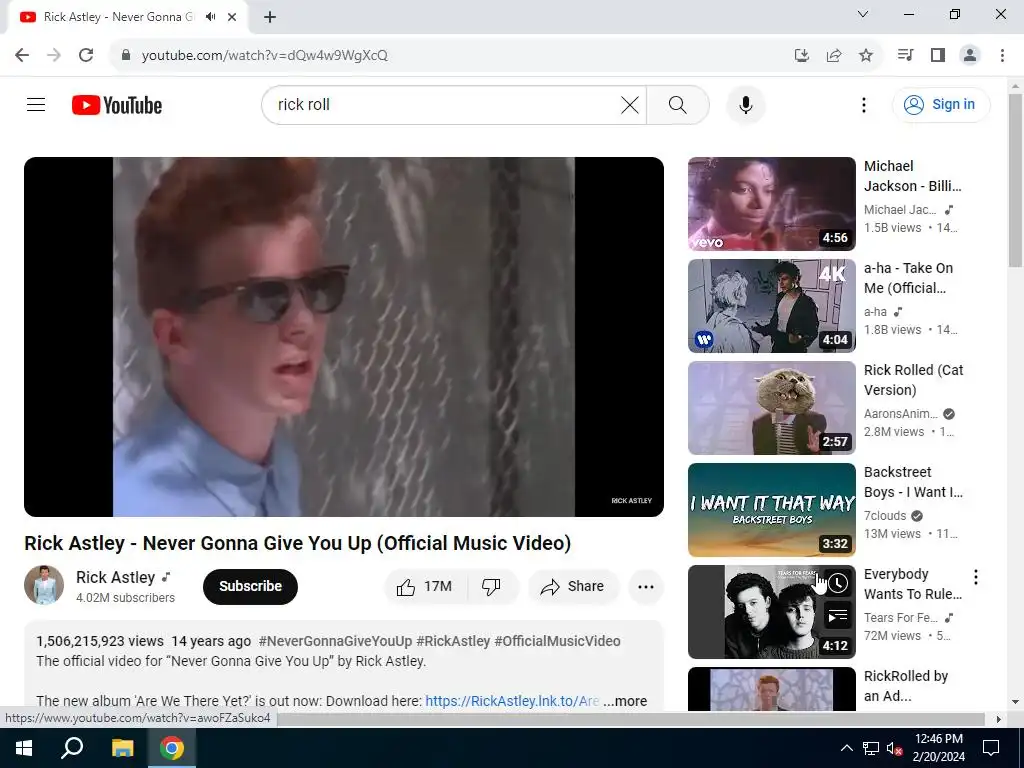1024x768 pixels.
Task: Open the YouTube hamburger guide menu
Action: click(x=36, y=104)
